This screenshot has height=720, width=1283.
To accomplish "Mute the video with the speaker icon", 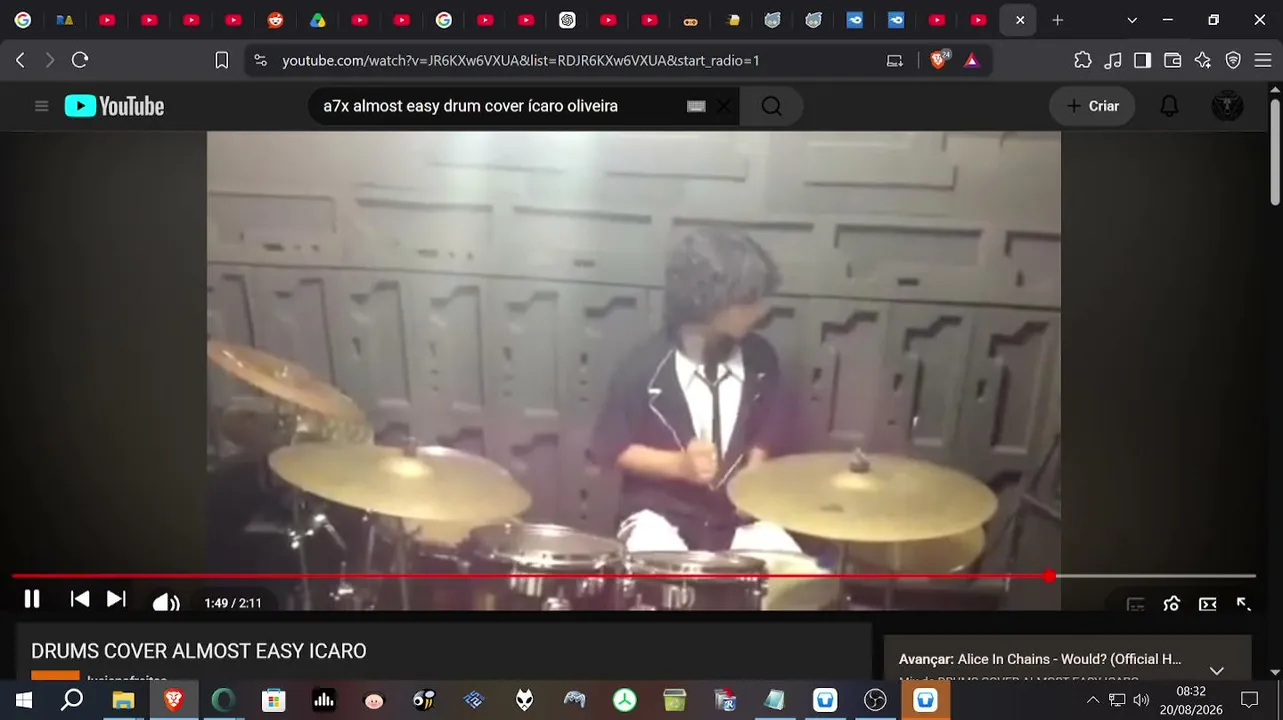I will tap(166, 602).
